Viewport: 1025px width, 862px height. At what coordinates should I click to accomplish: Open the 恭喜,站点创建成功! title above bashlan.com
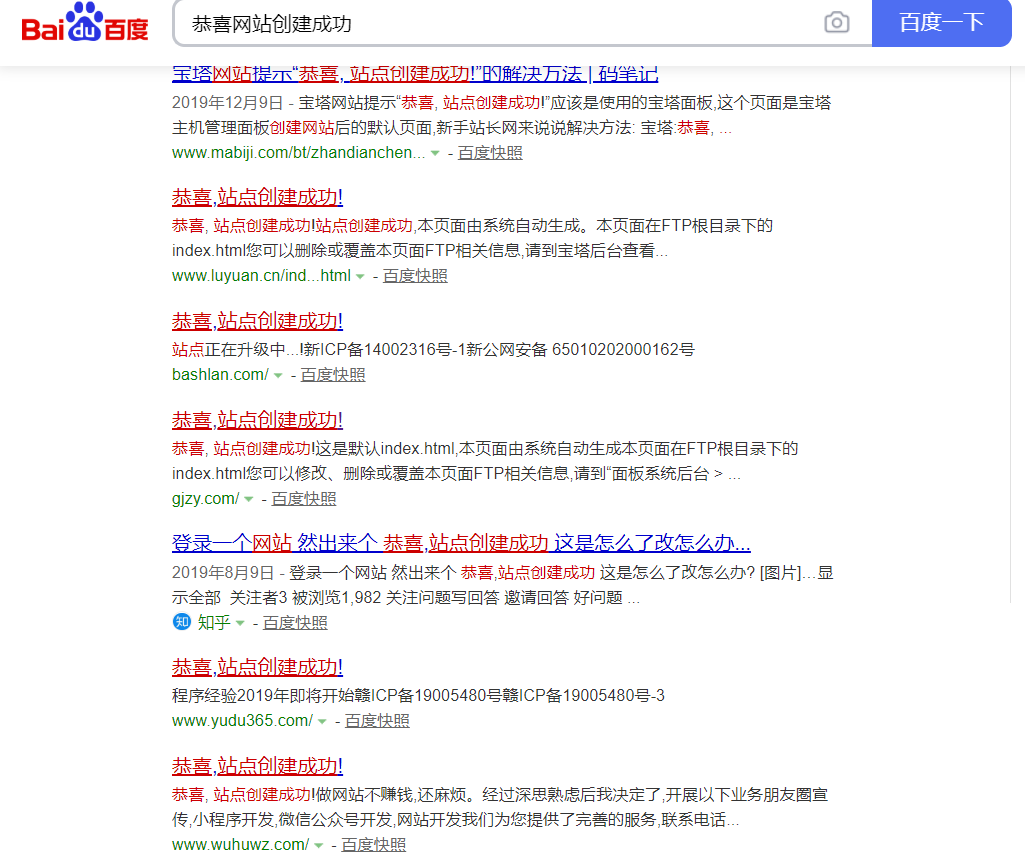tap(258, 321)
